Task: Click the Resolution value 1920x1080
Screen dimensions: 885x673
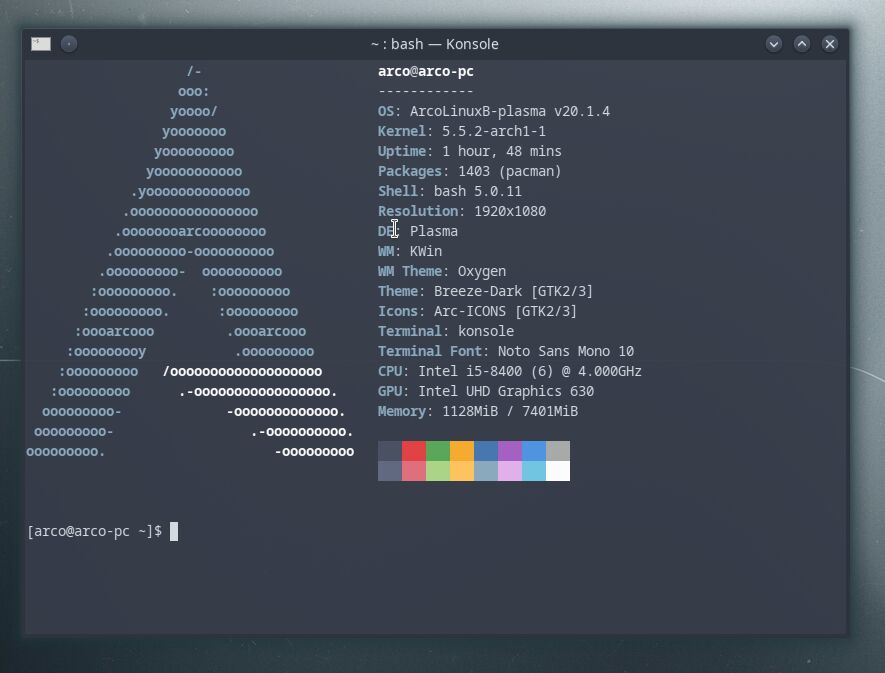Action: pyautogui.click(x=510, y=211)
